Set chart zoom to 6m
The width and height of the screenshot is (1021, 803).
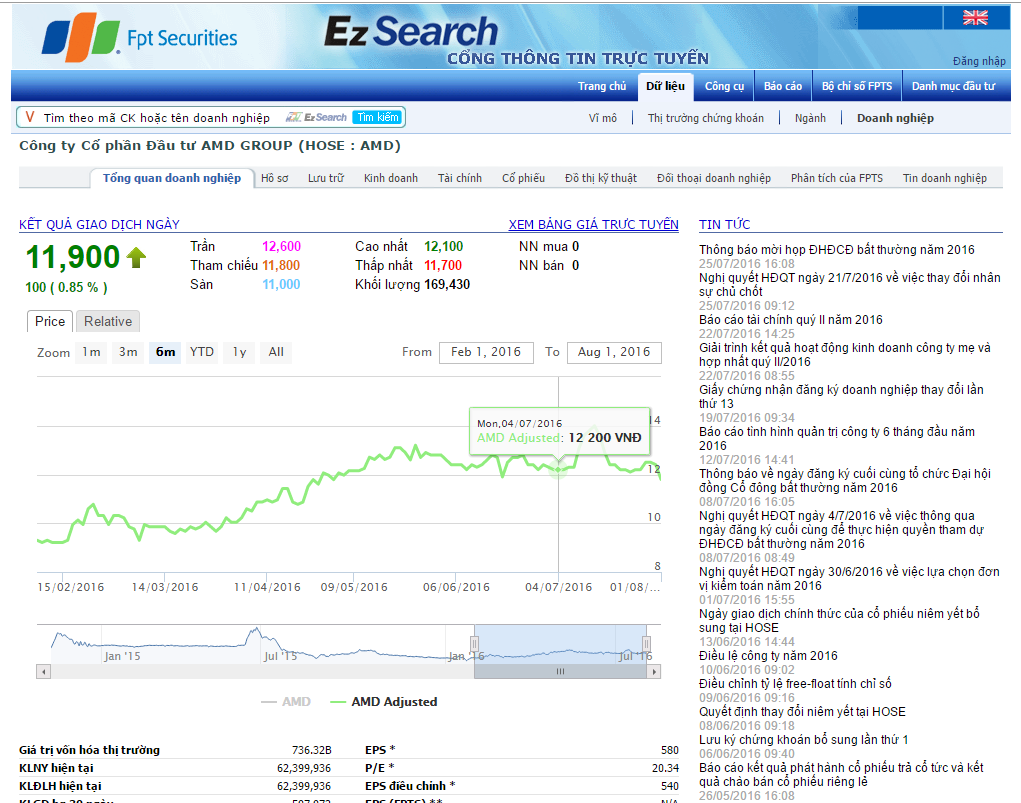[165, 352]
